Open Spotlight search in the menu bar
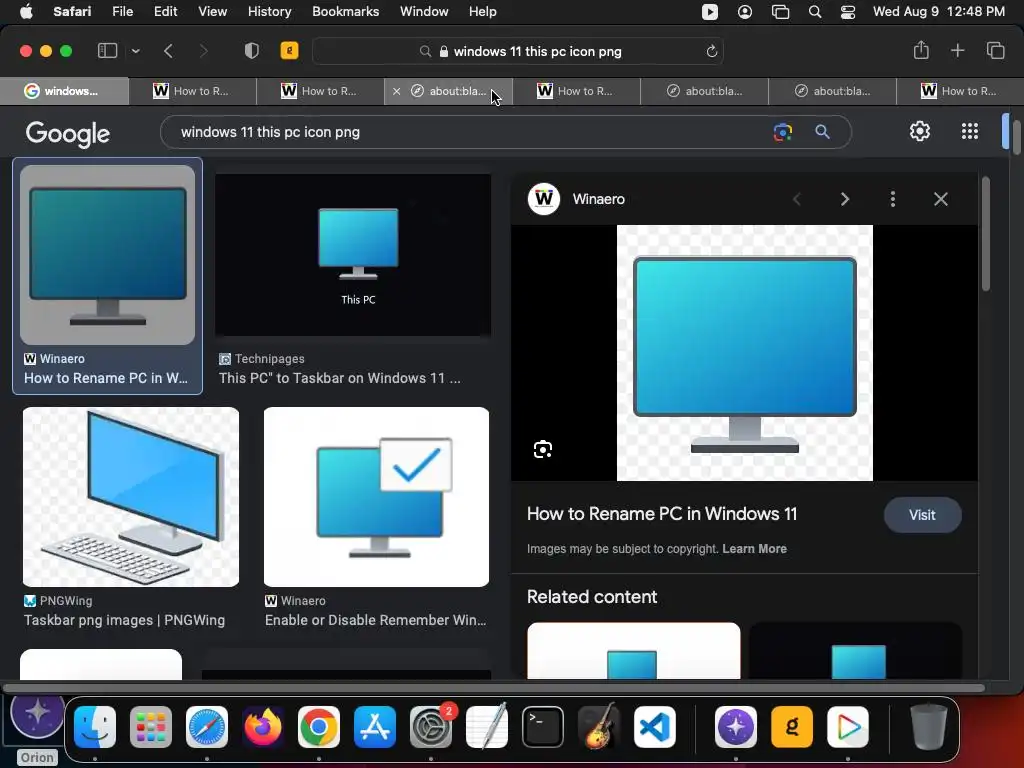Viewport: 1024px width, 768px height. (814, 12)
